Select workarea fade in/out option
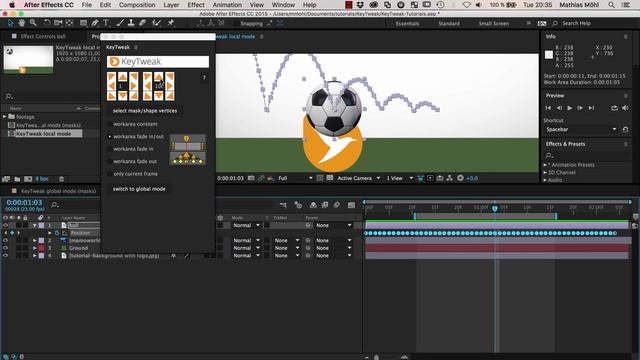The width and height of the screenshot is (640, 360). (x=135, y=137)
